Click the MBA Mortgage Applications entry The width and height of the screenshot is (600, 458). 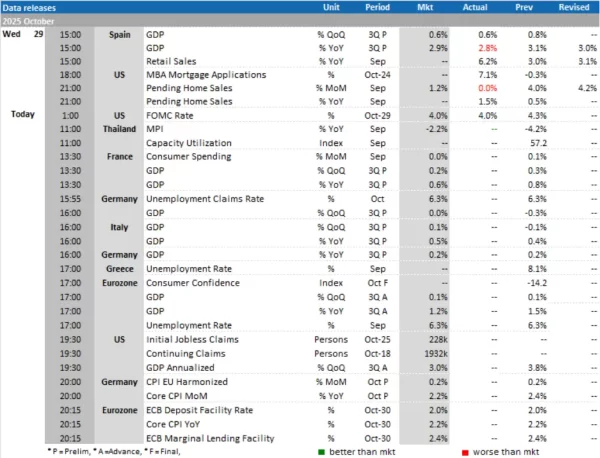click(206, 73)
